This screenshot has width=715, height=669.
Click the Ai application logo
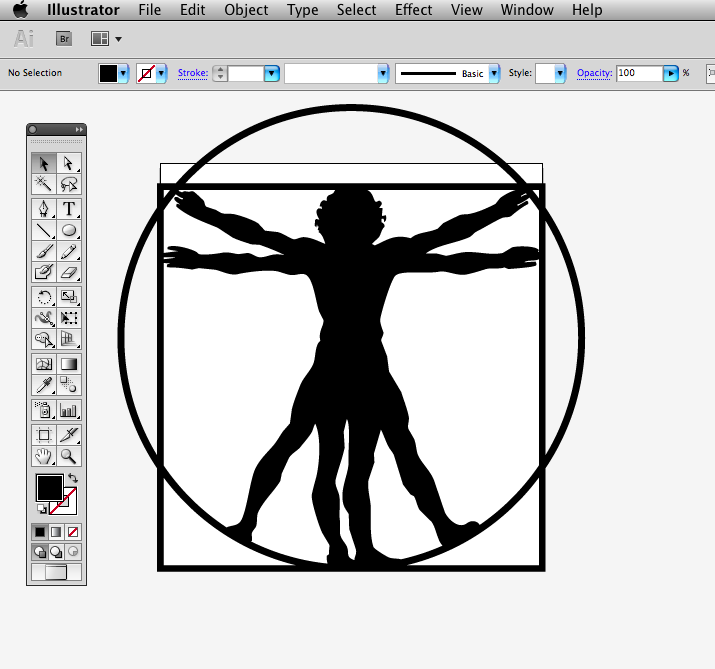[x=24, y=39]
